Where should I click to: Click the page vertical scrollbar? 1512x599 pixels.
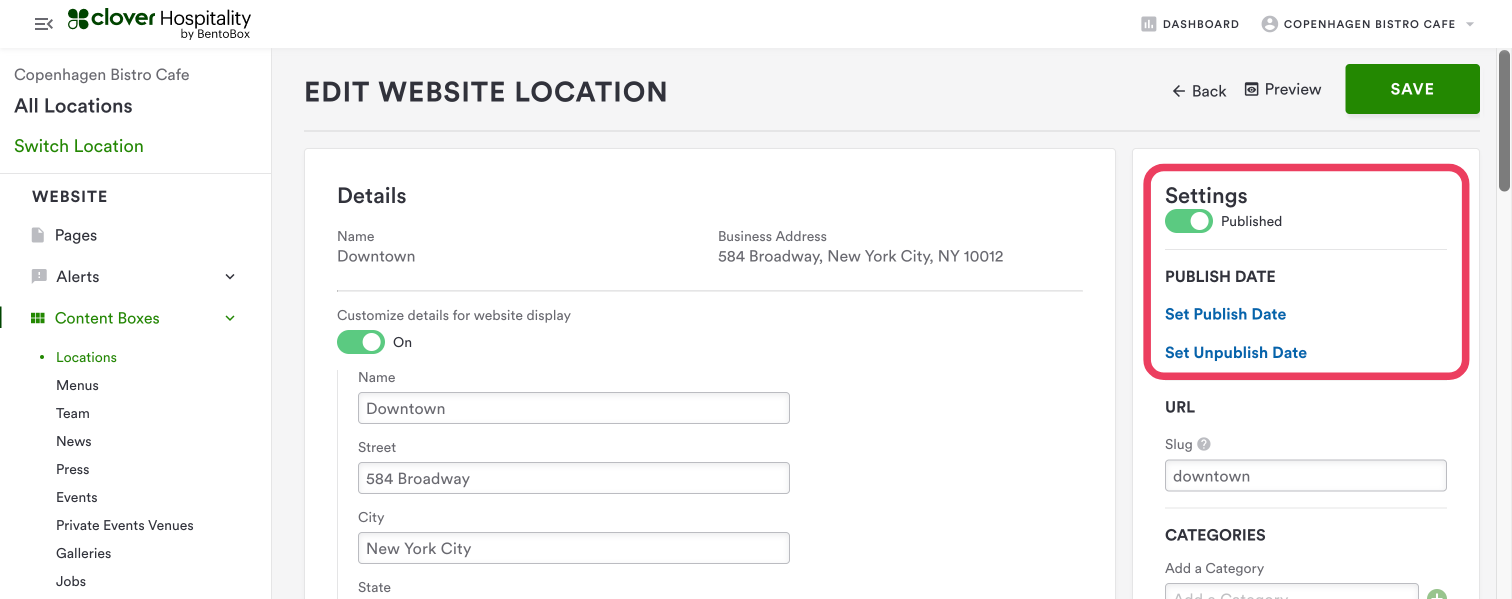pyautogui.click(x=1504, y=120)
